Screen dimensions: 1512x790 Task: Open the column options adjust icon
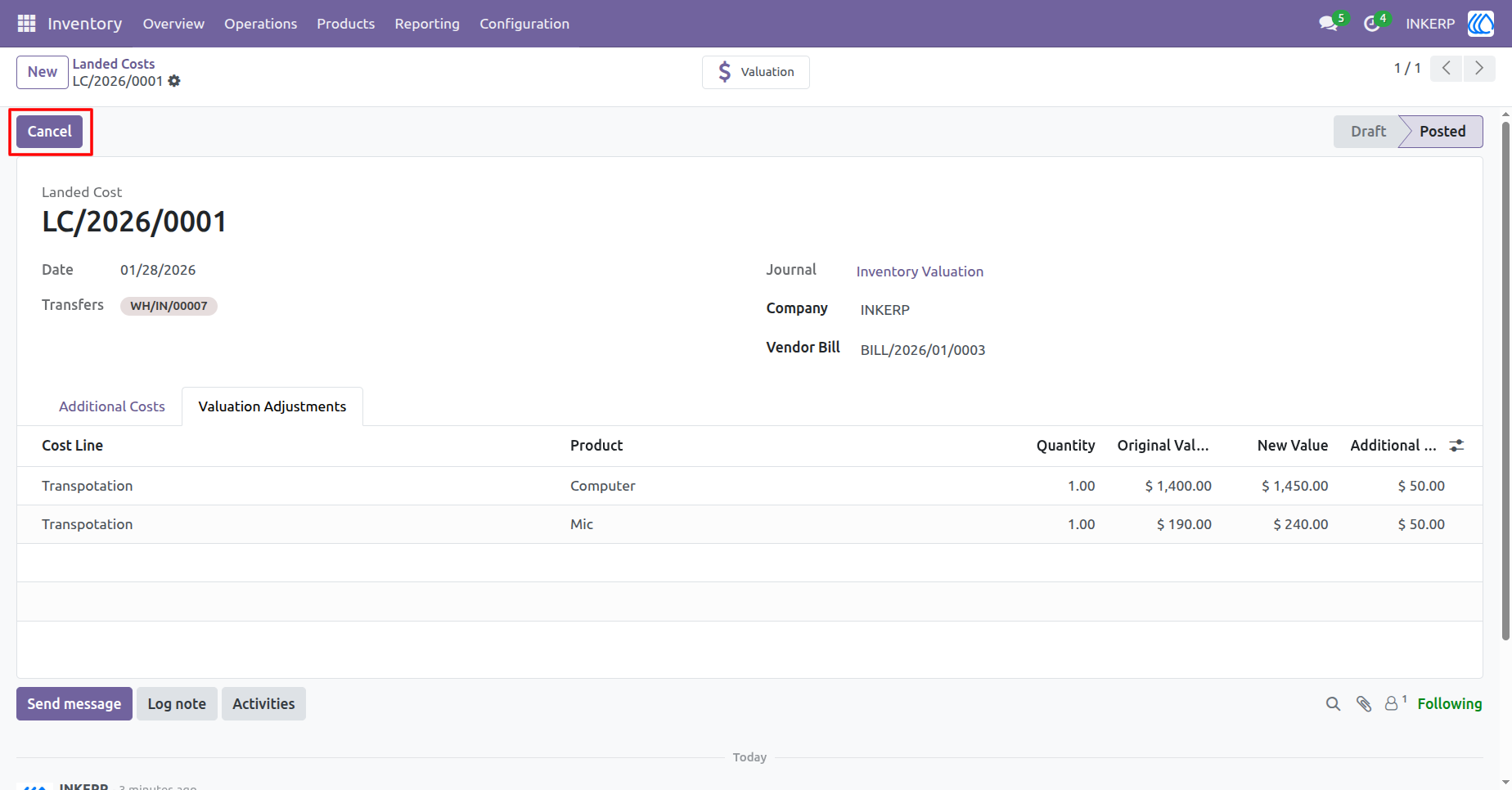[1456, 446]
